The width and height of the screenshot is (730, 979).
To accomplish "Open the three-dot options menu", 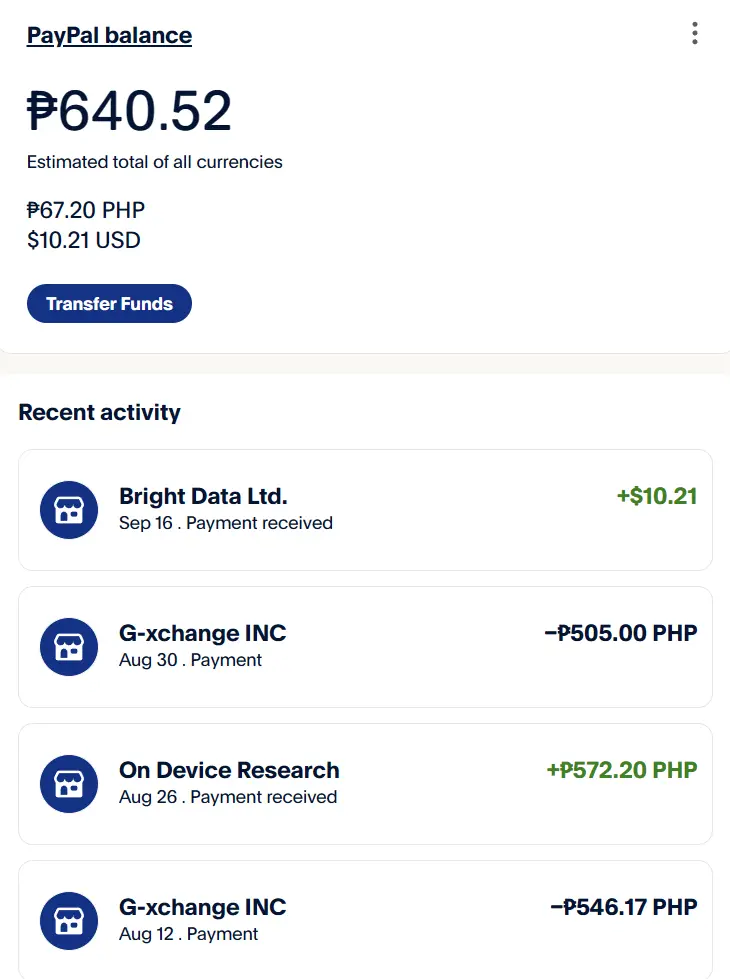I will pyautogui.click(x=694, y=33).
